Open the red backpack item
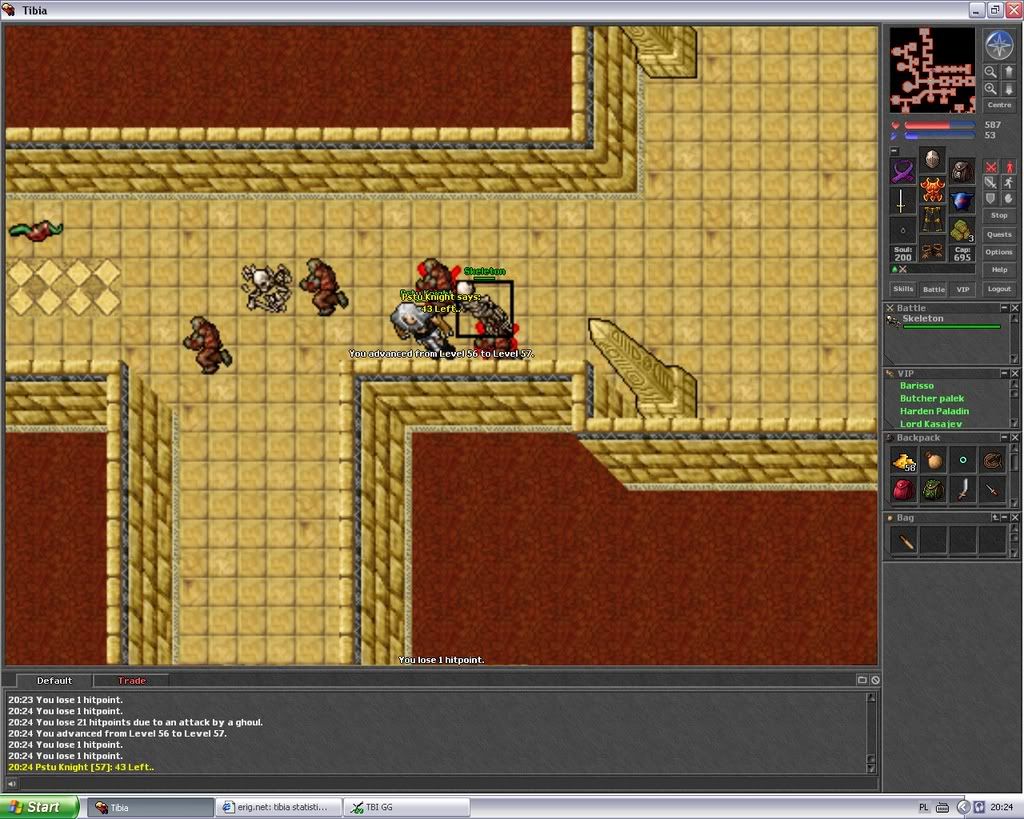 [904, 490]
